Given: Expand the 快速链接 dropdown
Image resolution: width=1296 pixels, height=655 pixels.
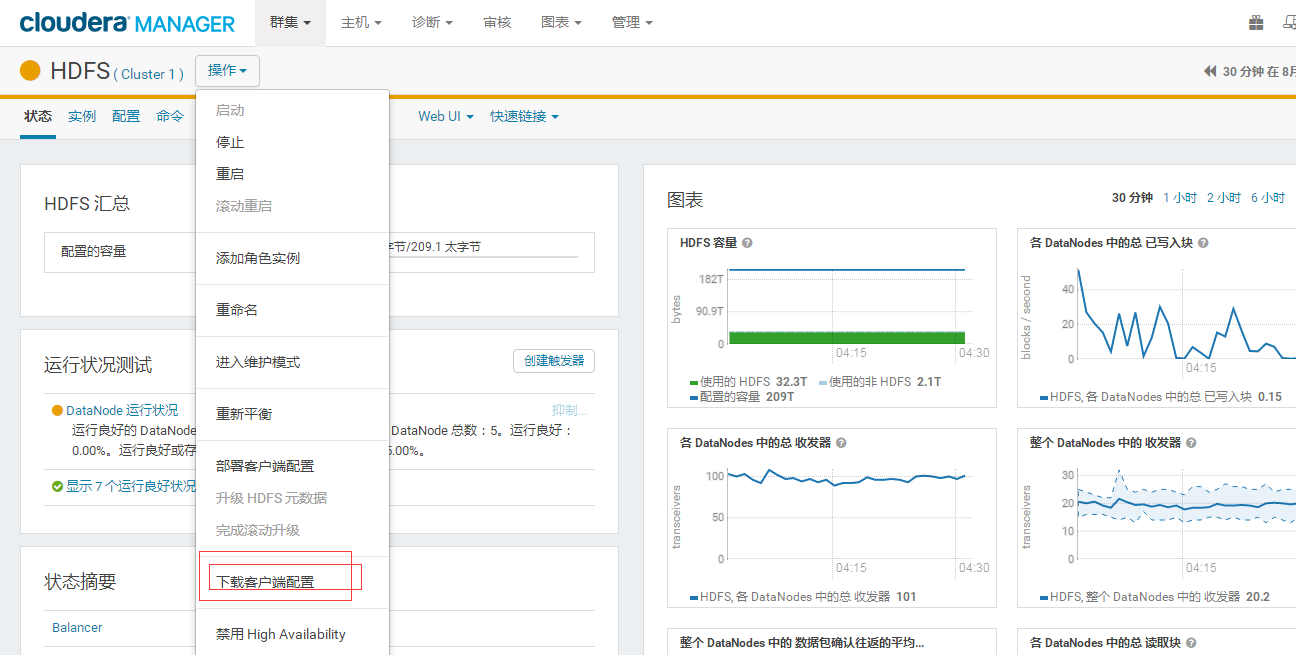Looking at the screenshot, I should coord(524,117).
